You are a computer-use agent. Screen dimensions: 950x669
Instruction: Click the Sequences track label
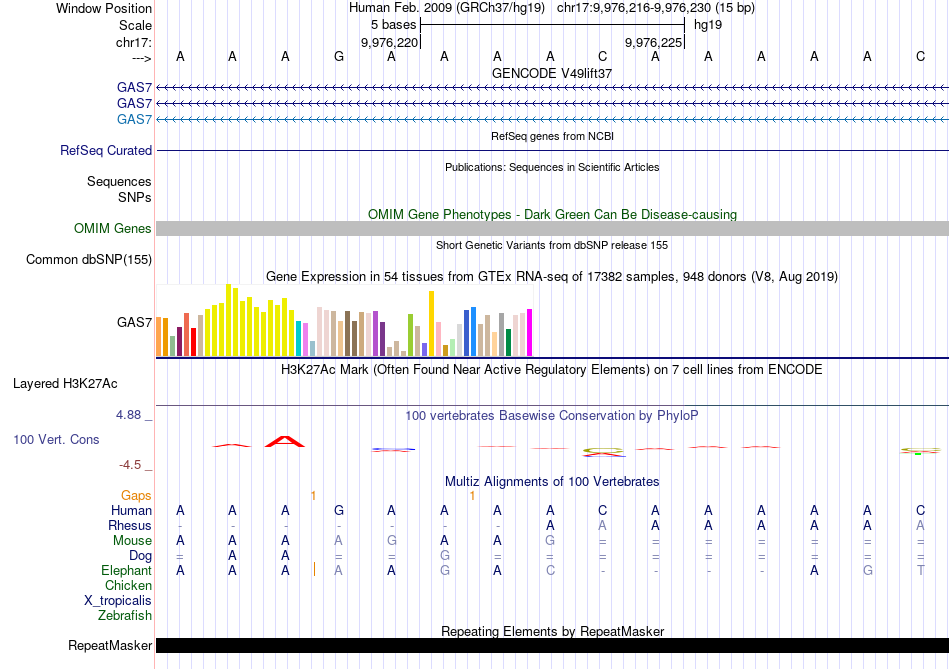(x=119, y=181)
